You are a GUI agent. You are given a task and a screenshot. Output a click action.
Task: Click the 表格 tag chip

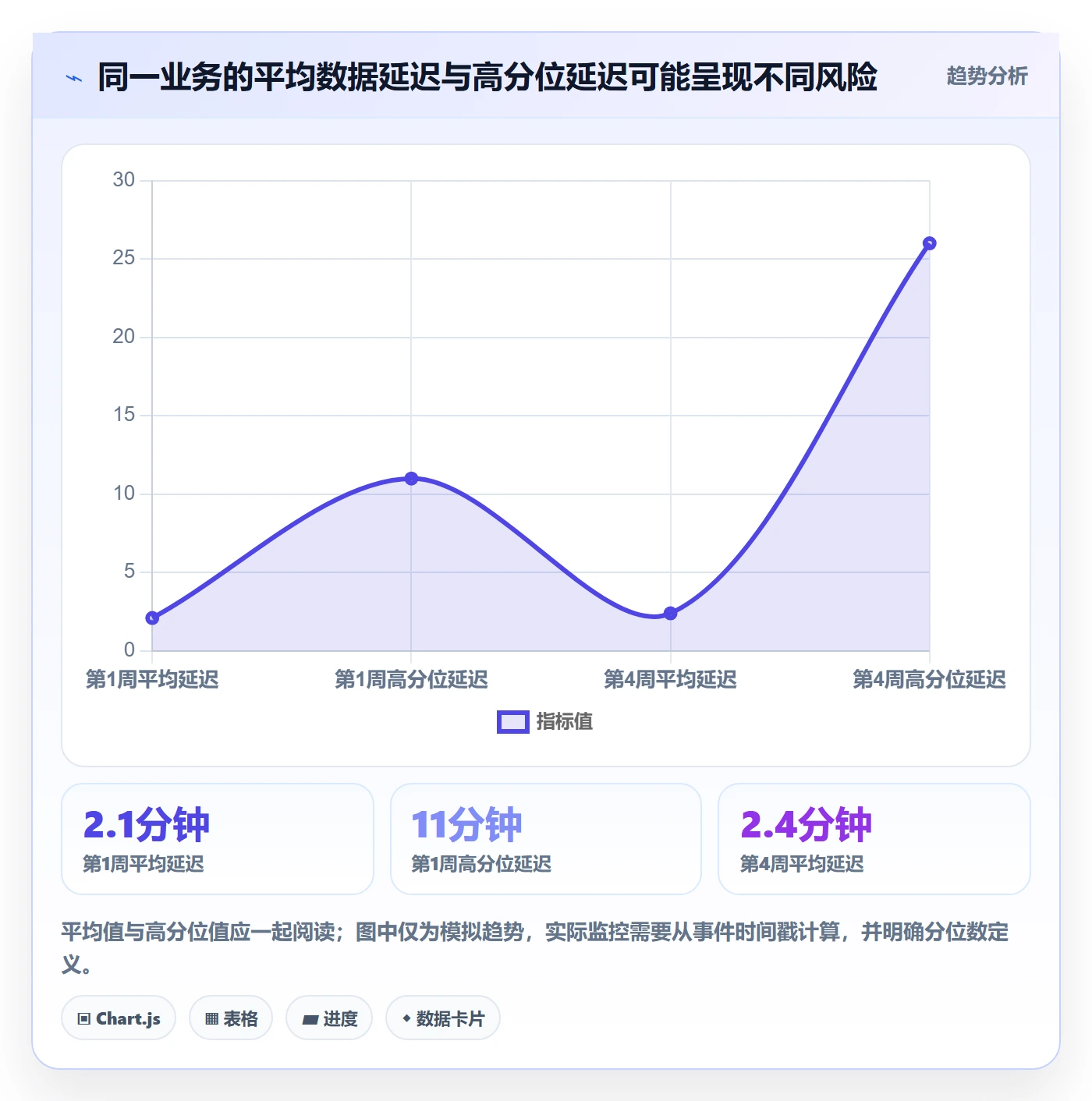click(x=231, y=1018)
